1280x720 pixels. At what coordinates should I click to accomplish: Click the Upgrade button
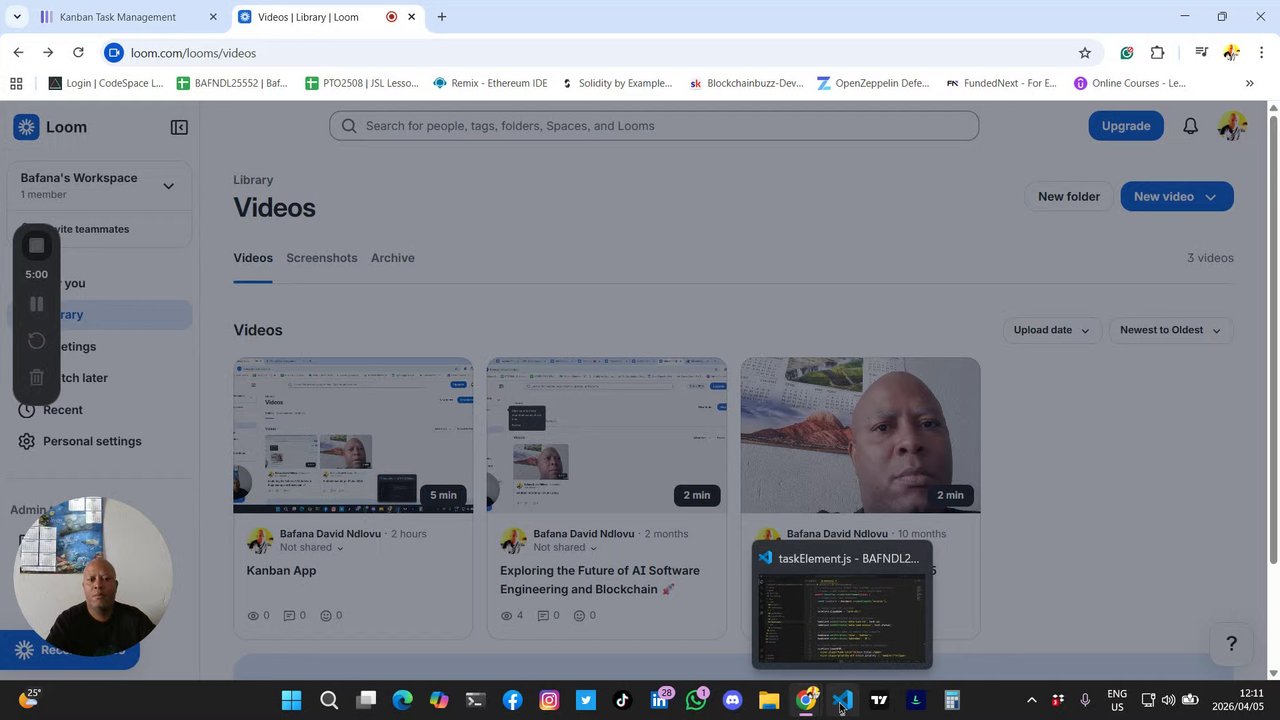pyautogui.click(x=1126, y=126)
